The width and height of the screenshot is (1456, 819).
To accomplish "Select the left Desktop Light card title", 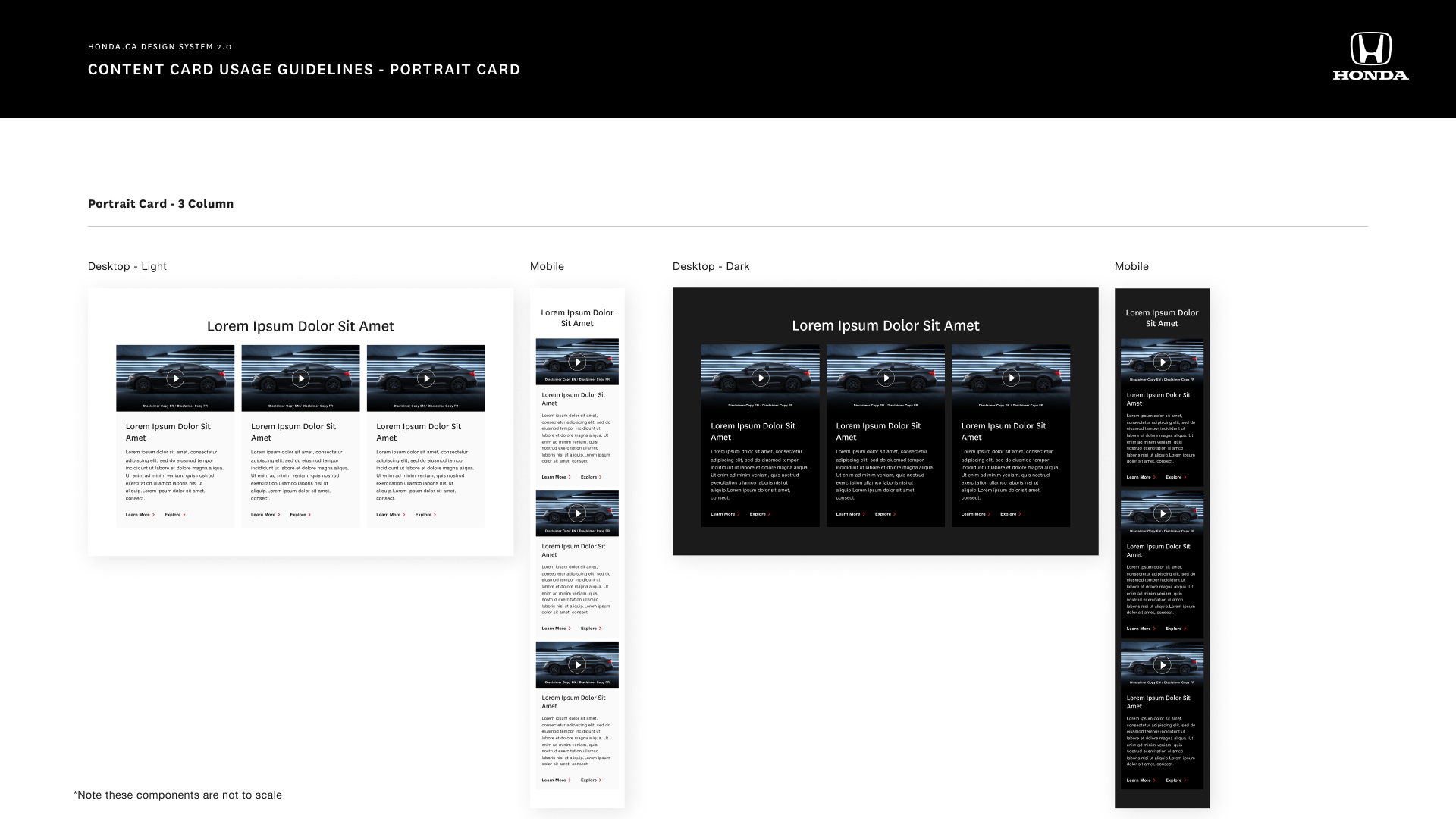I will 168,432.
